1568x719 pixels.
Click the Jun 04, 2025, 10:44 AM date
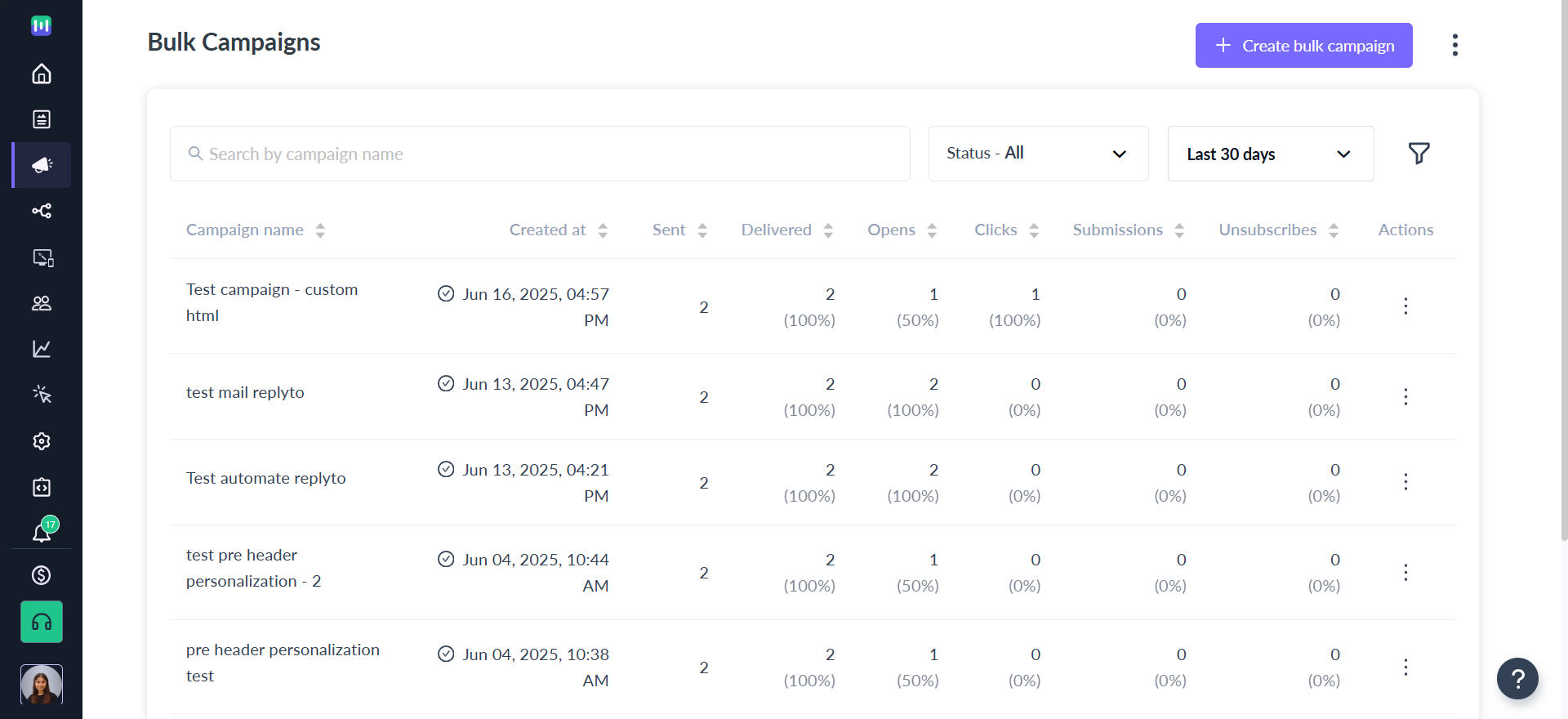[x=536, y=573]
